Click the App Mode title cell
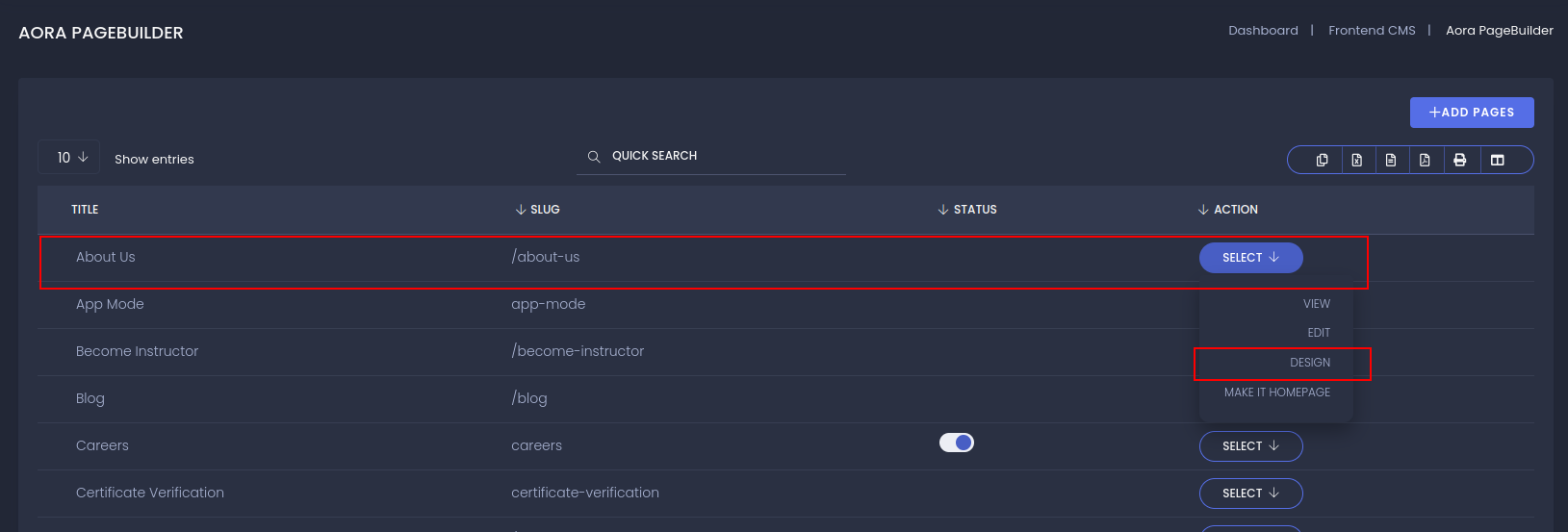Image resolution: width=1568 pixels, height=532 pixels. coord(110,304)
